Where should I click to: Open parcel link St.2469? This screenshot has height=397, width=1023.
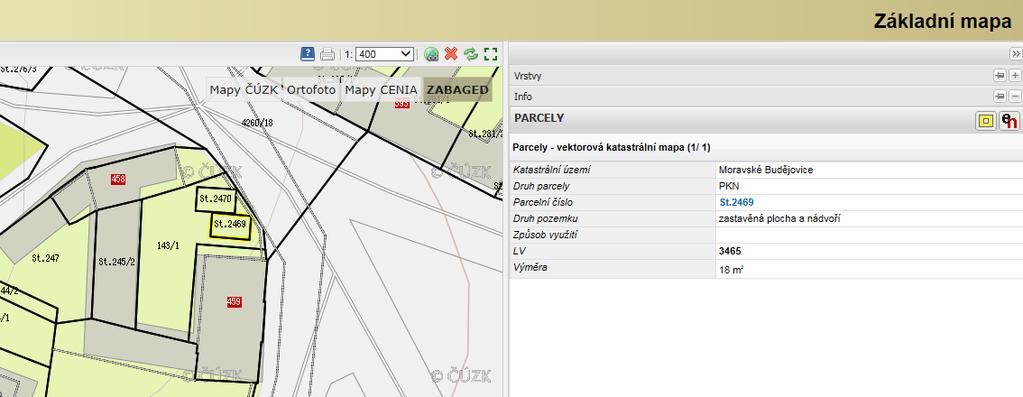(x=736, y=203)
